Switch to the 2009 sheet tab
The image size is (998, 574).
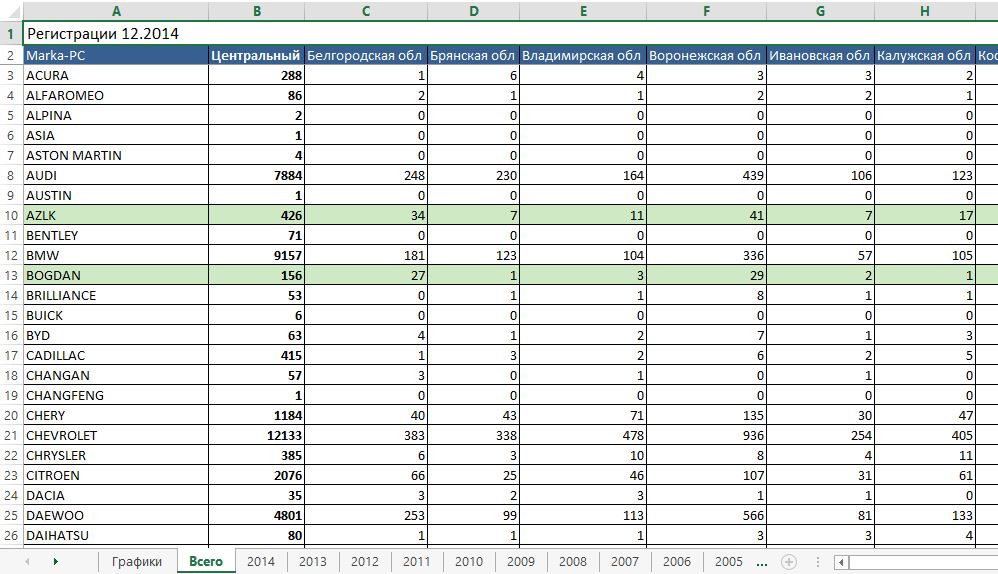[x=521, y=561]
